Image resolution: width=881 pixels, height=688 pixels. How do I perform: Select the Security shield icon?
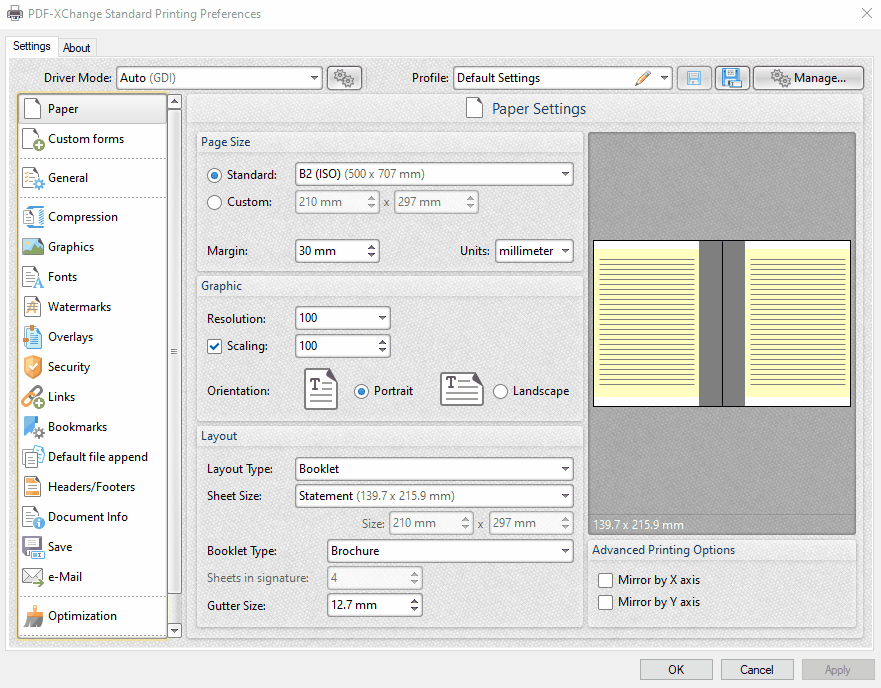pyautogui.click(x=31, y=367)
